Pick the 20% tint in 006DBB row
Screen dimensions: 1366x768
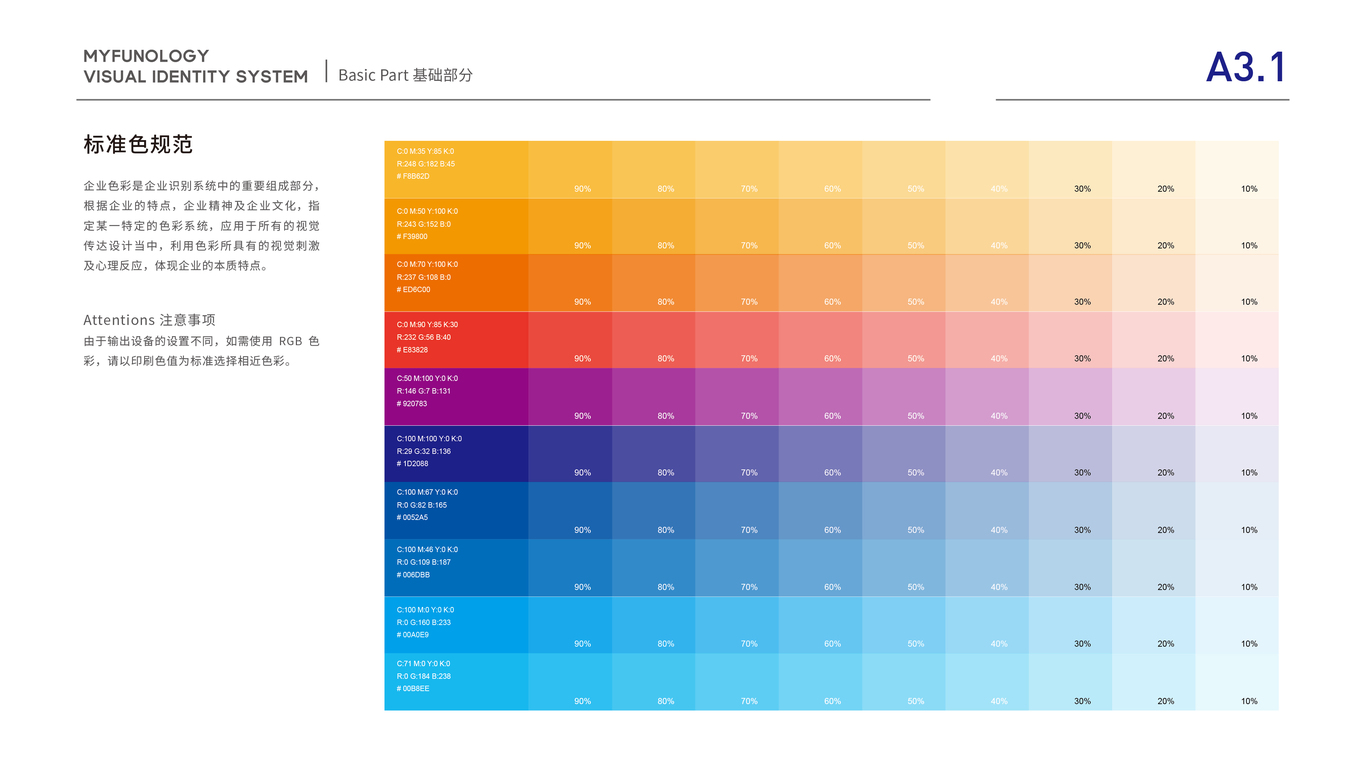coord(1154,568)
